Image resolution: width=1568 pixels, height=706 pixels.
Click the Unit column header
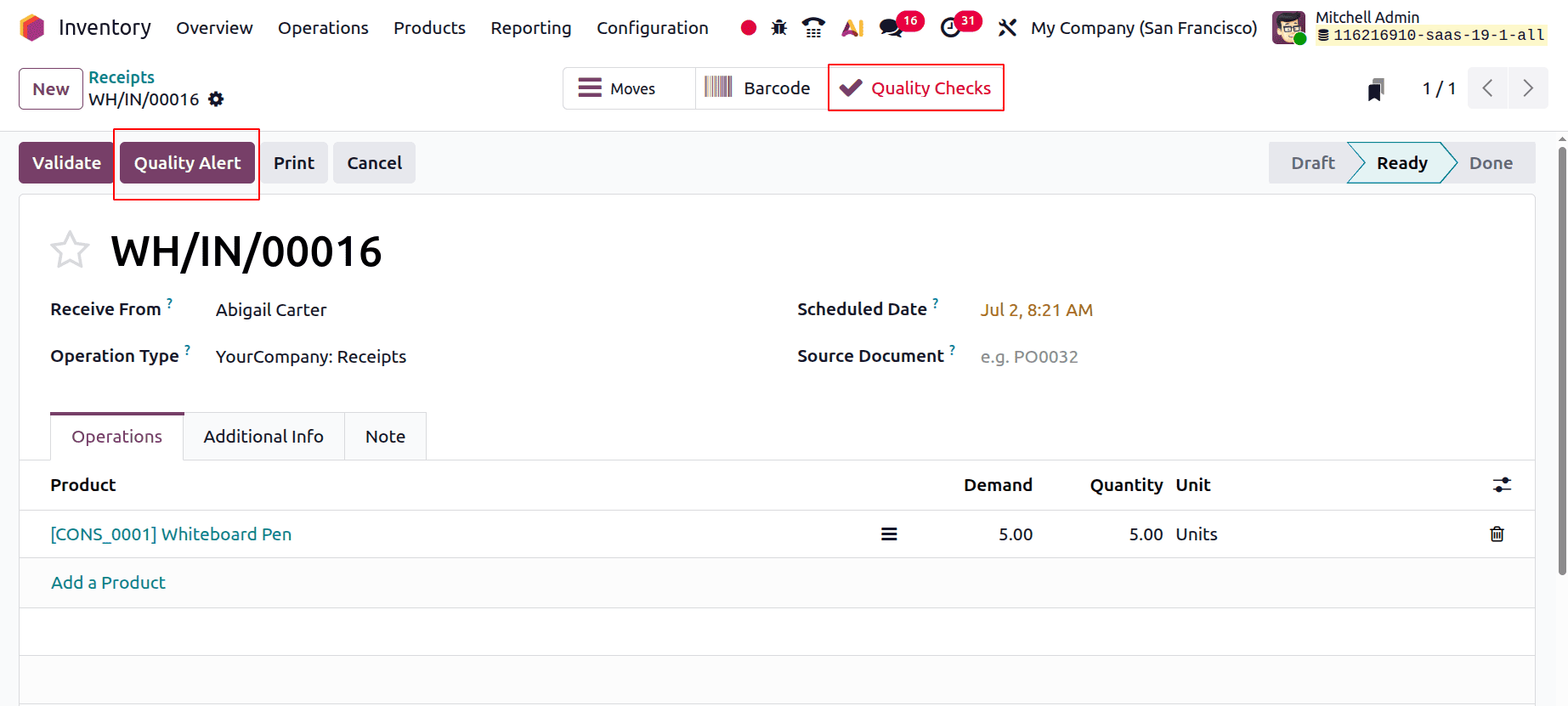click(x=1193, y=485)
